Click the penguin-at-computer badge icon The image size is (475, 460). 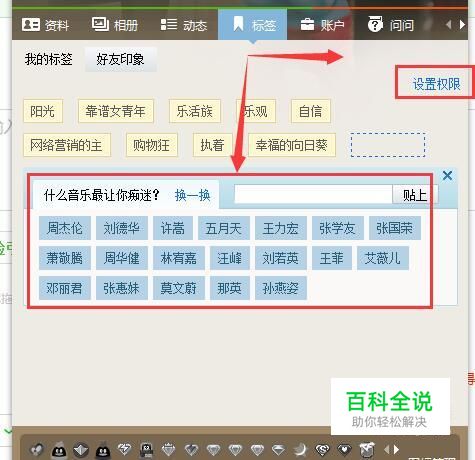pyautogui.click(x=146, y=450)
